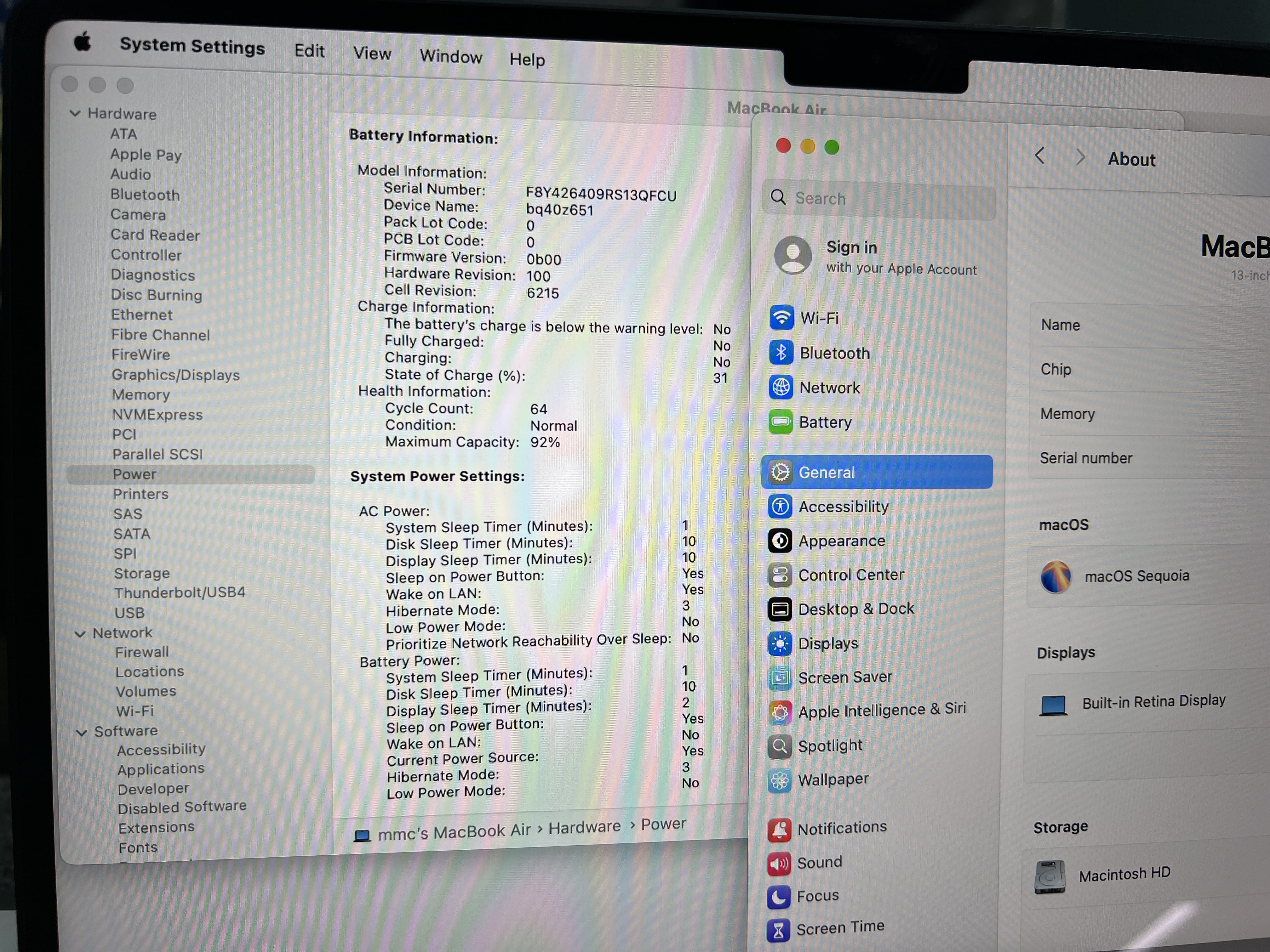Image resolution: width=1270 pixels, height=952 pixels.
Task: Click the battery serial F8Y426409RS13QFCU
Action: (x=601, y=195)
